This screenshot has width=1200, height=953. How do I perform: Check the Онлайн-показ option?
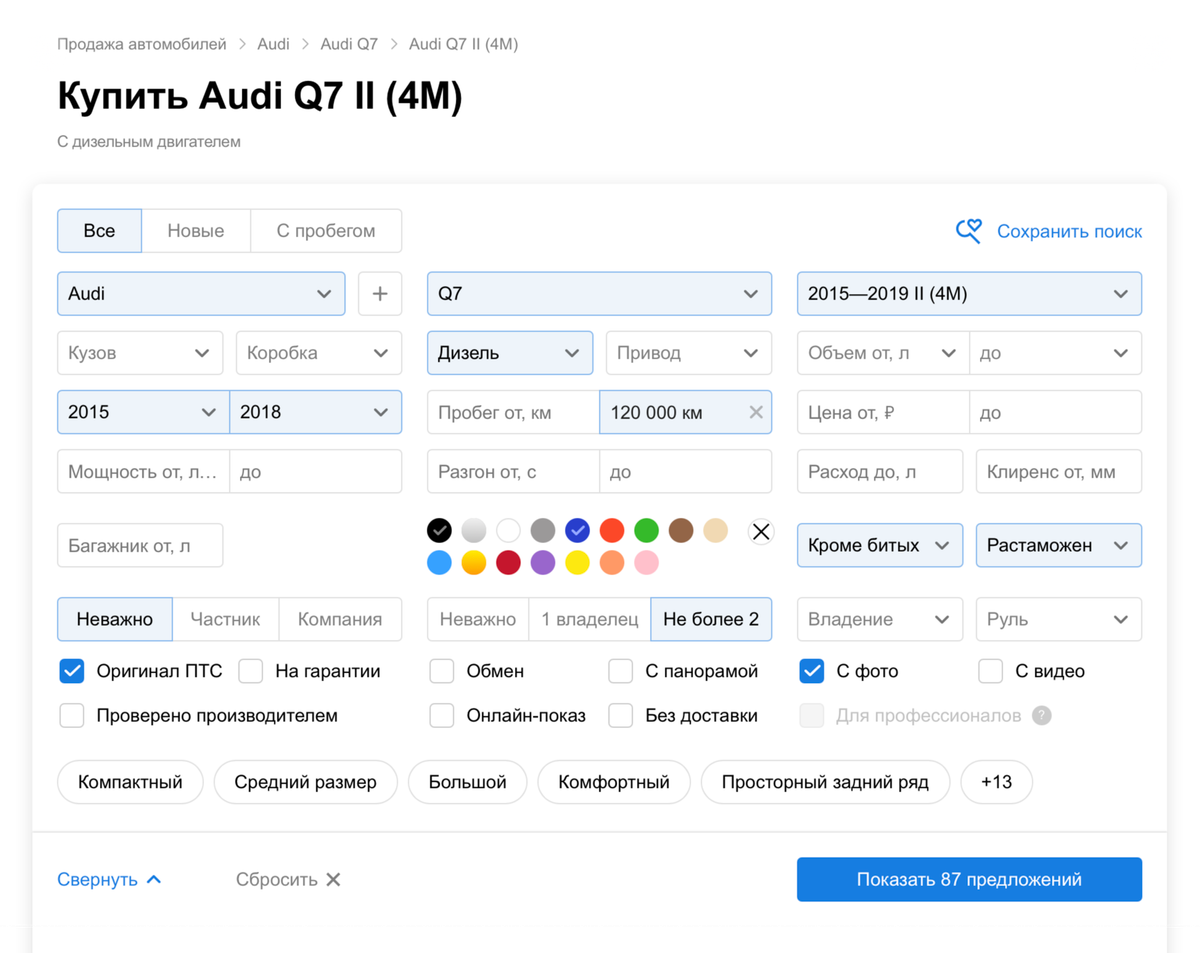[442, 716]
